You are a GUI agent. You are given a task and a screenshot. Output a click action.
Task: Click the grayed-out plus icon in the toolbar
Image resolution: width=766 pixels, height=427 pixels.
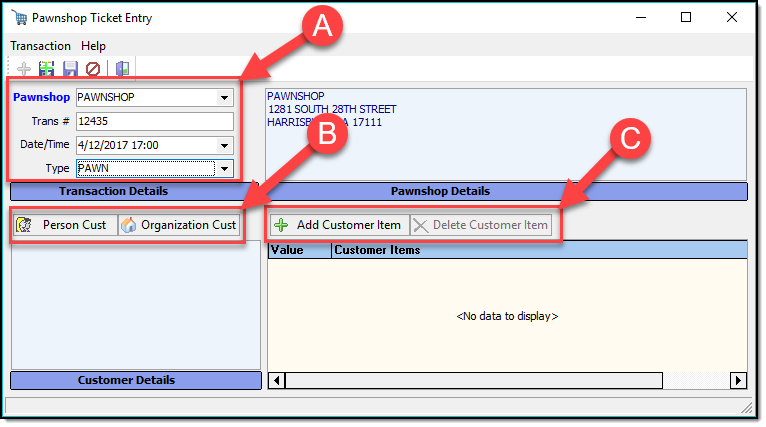point(24,69)
